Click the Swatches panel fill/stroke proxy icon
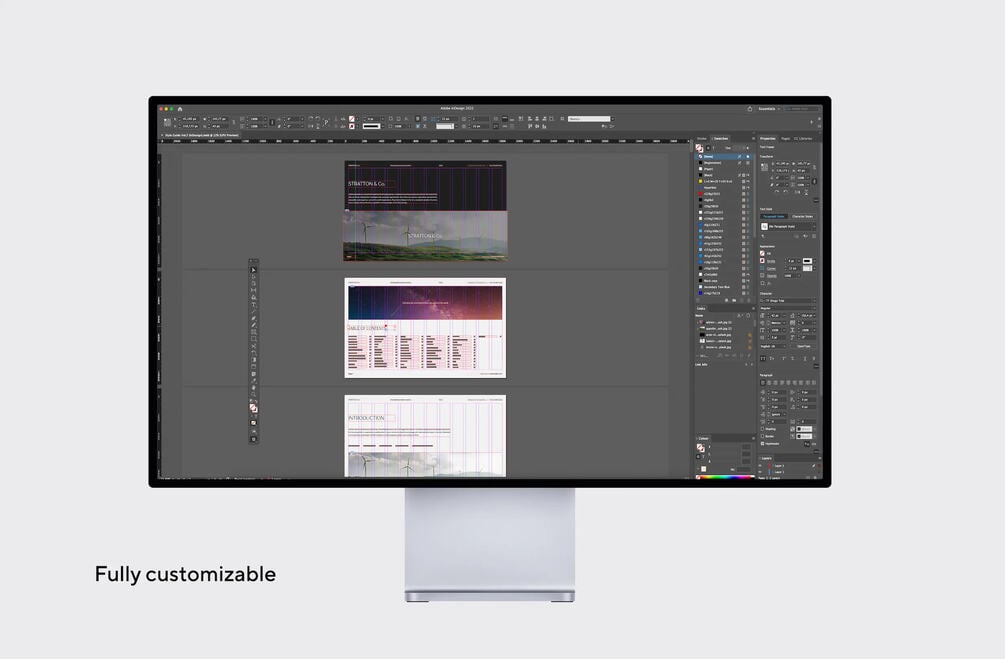This screenshot has height=659, width=1005. click(699, 147)
